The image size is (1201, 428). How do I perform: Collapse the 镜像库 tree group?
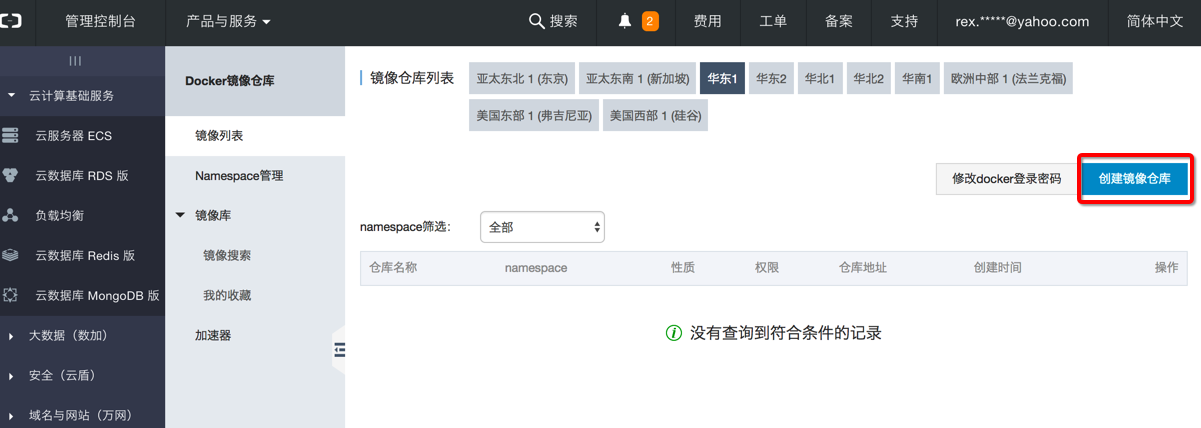[x=180, y=215]
